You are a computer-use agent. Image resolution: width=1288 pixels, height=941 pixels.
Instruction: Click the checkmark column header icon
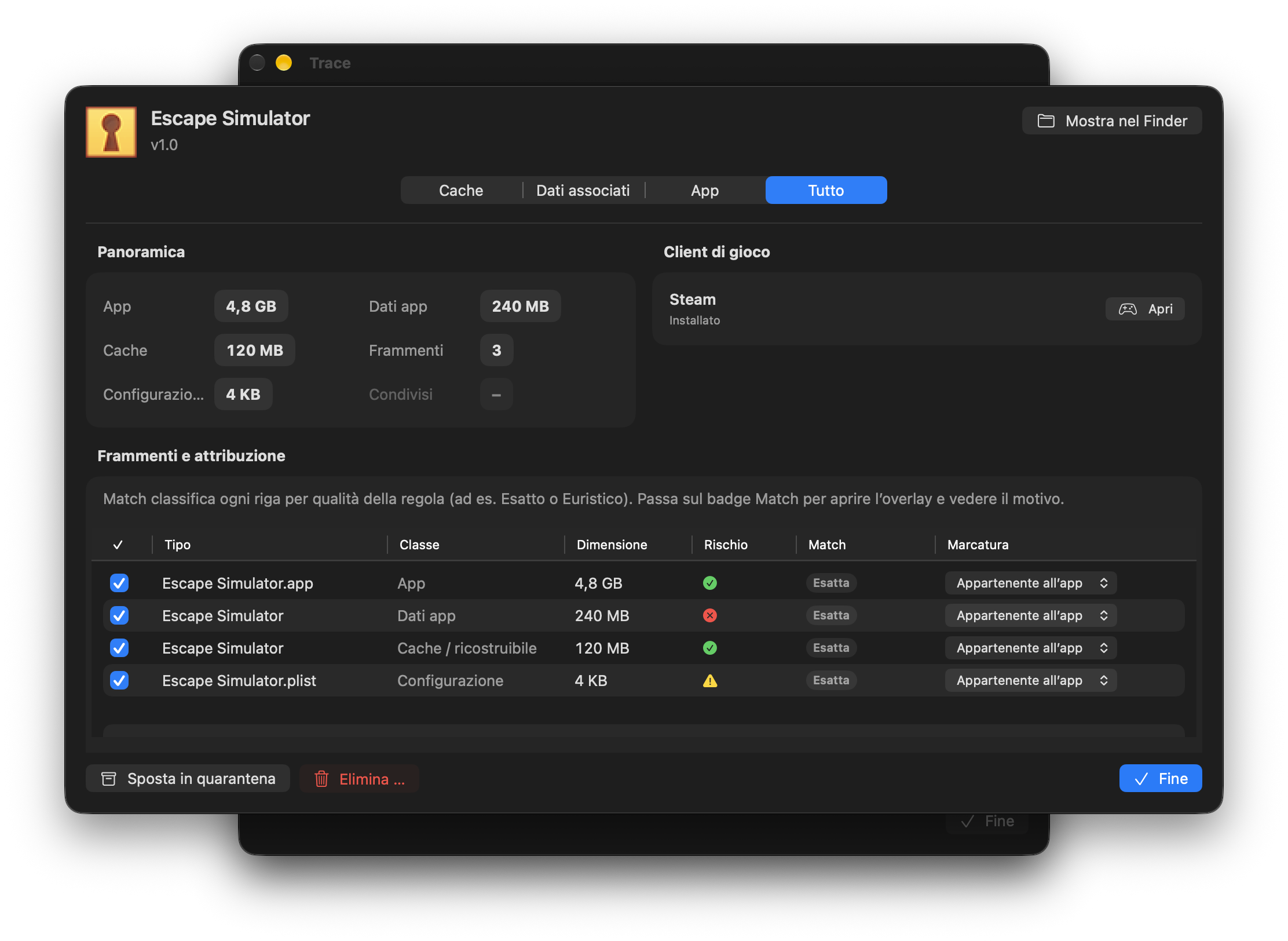click(x=118, y=545)
